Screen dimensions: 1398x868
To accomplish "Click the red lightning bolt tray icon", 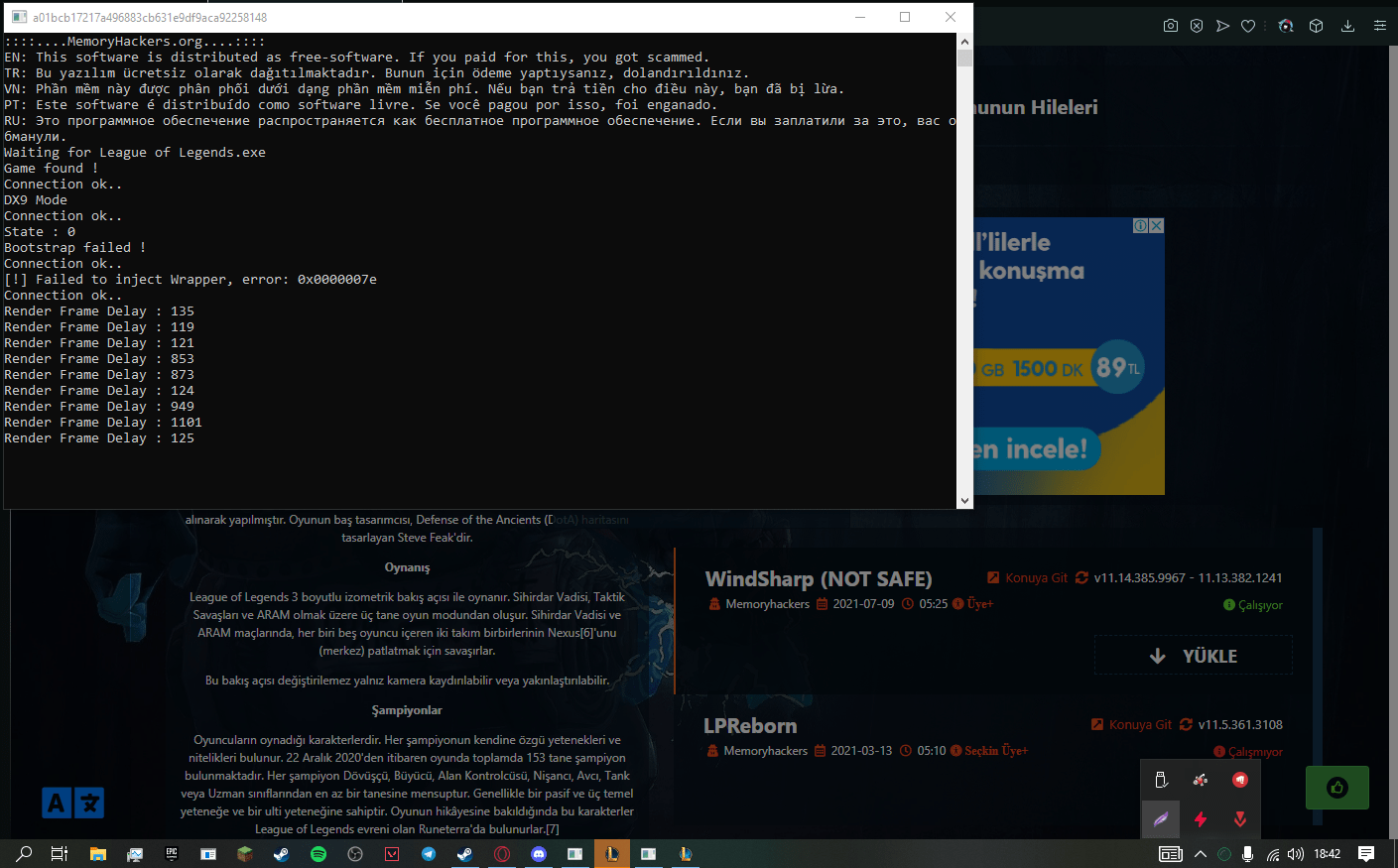I will 1201,819.
